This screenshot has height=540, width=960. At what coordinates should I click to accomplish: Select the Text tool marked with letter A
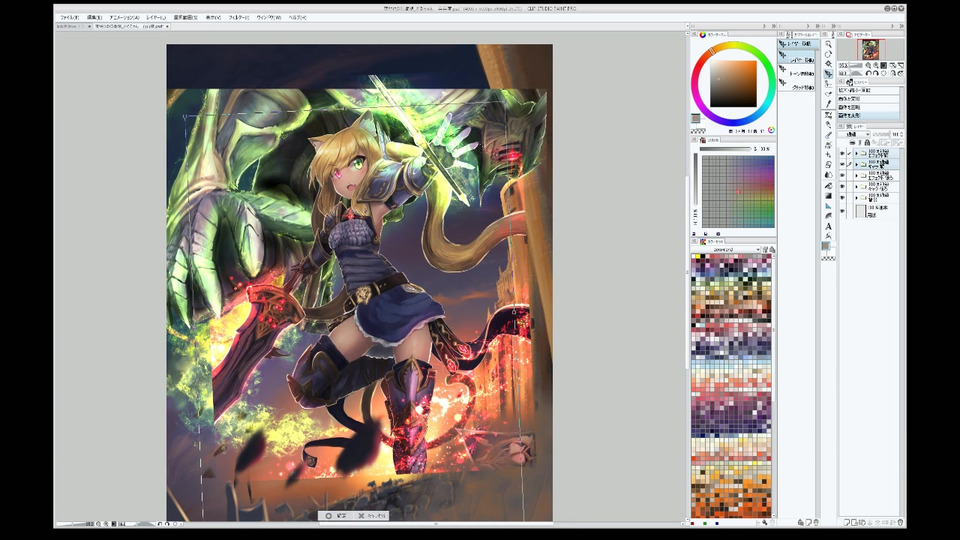(x=828, y=225)
